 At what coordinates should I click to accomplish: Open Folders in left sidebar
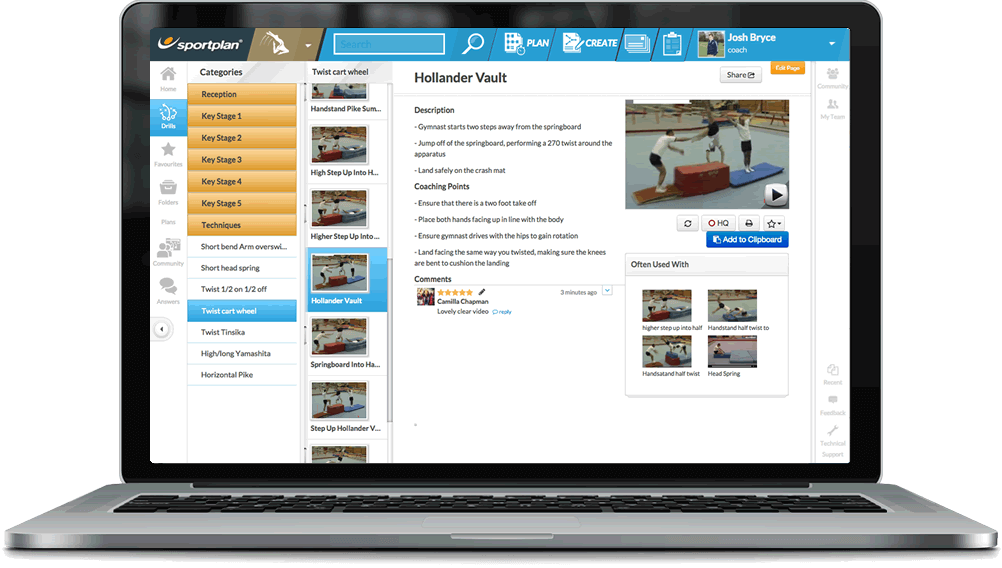click(x=168, y=192)
